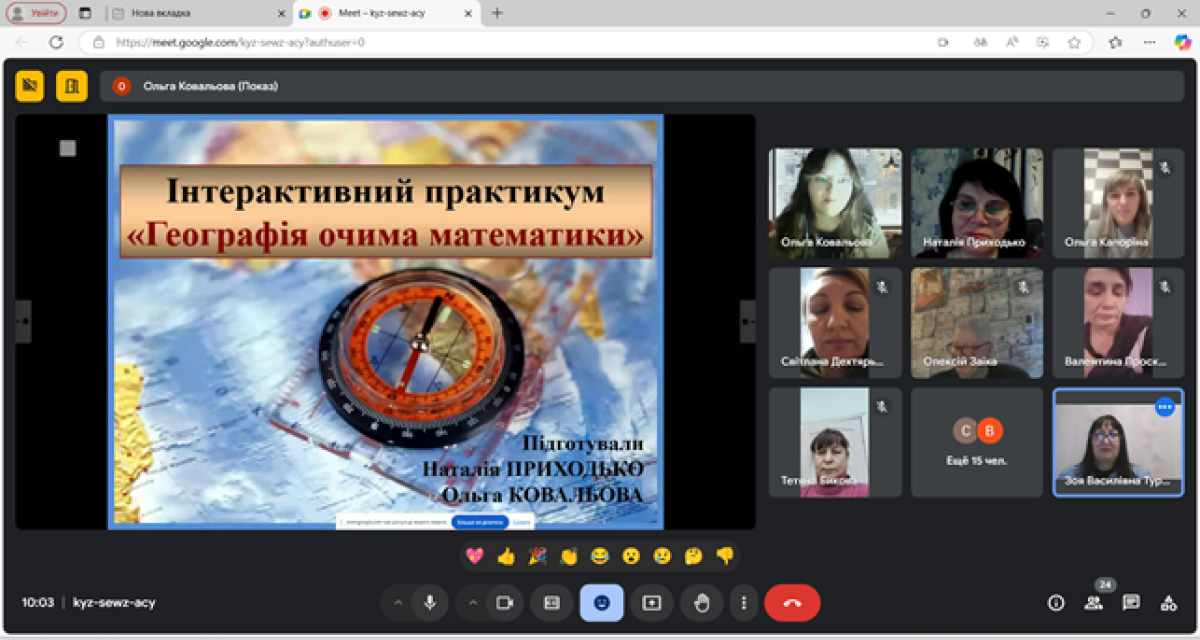Click the emoji reactions button

click(601, 603)
